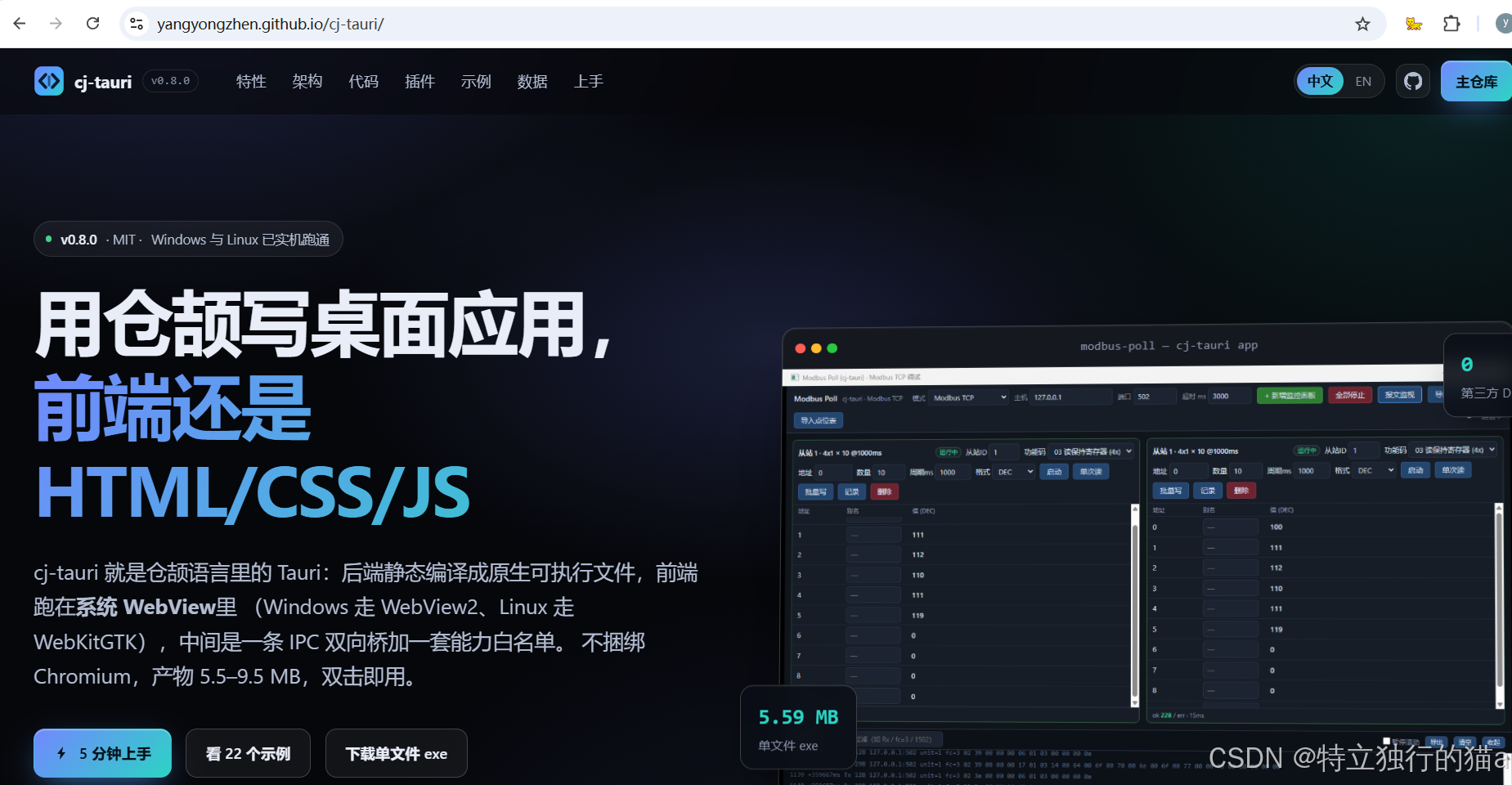Bookmark this page with star icon
This screenshot has height=785, width=1512.
point(1362,24)
